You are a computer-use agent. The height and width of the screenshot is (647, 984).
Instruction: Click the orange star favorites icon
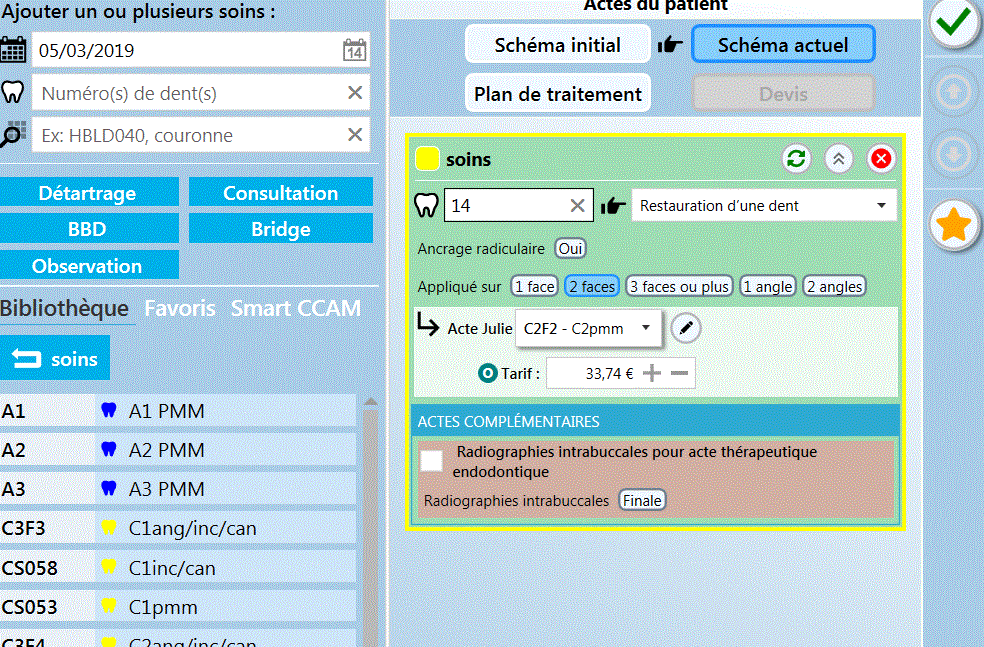(954, 227)
